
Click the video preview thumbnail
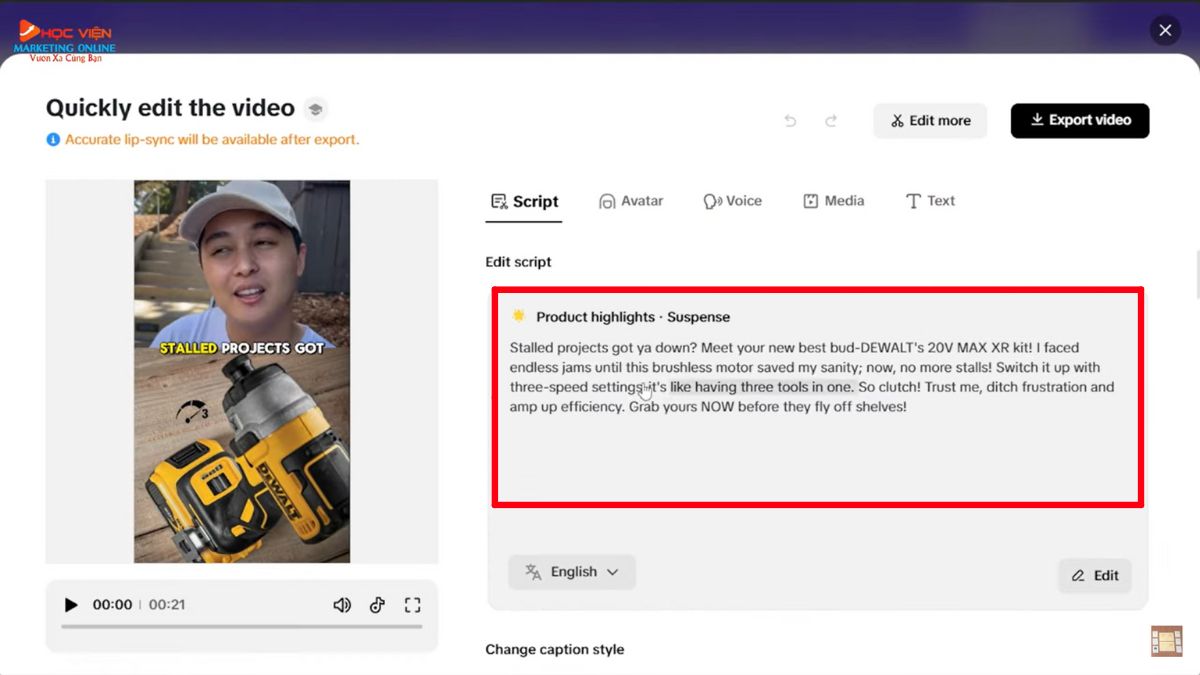pos(242,371)
